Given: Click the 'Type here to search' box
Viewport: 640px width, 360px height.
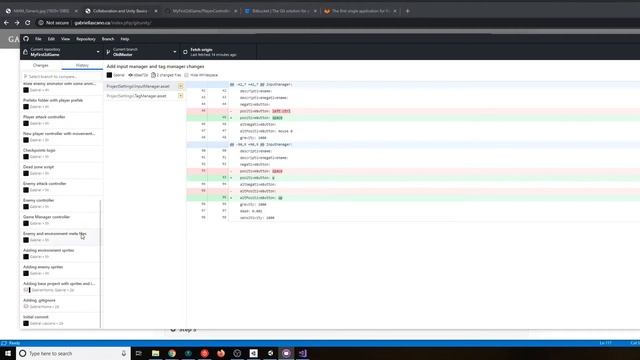Looking at the screenshot, I should 73,353.
